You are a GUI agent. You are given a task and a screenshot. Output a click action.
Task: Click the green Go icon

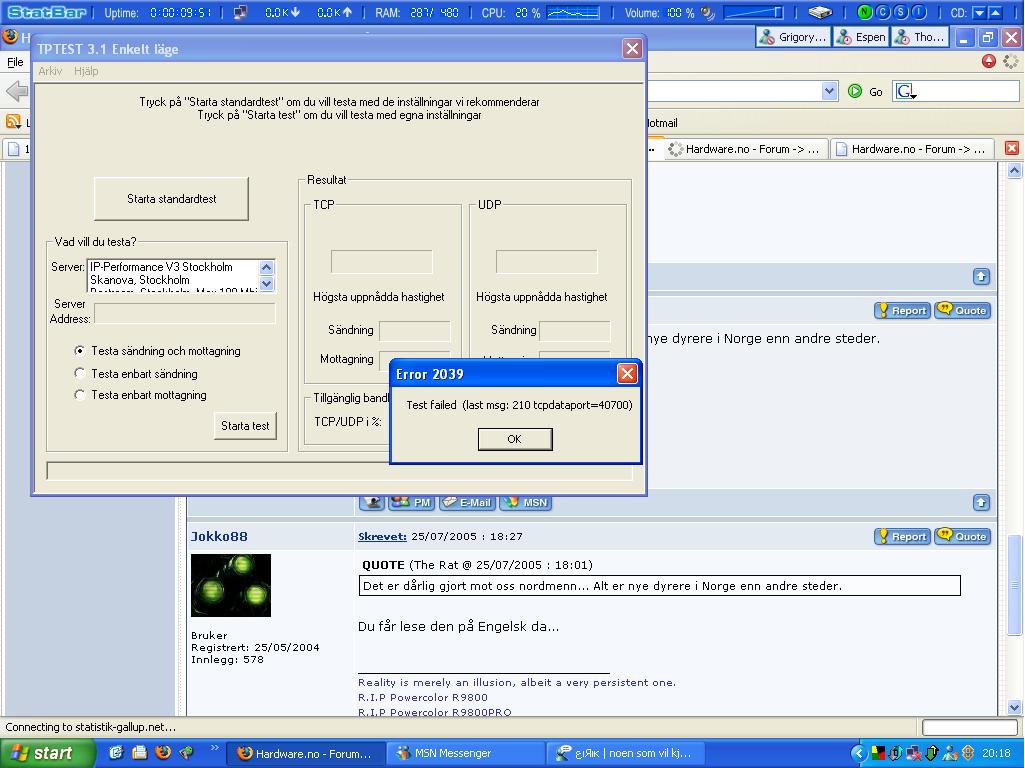(855, 91)
